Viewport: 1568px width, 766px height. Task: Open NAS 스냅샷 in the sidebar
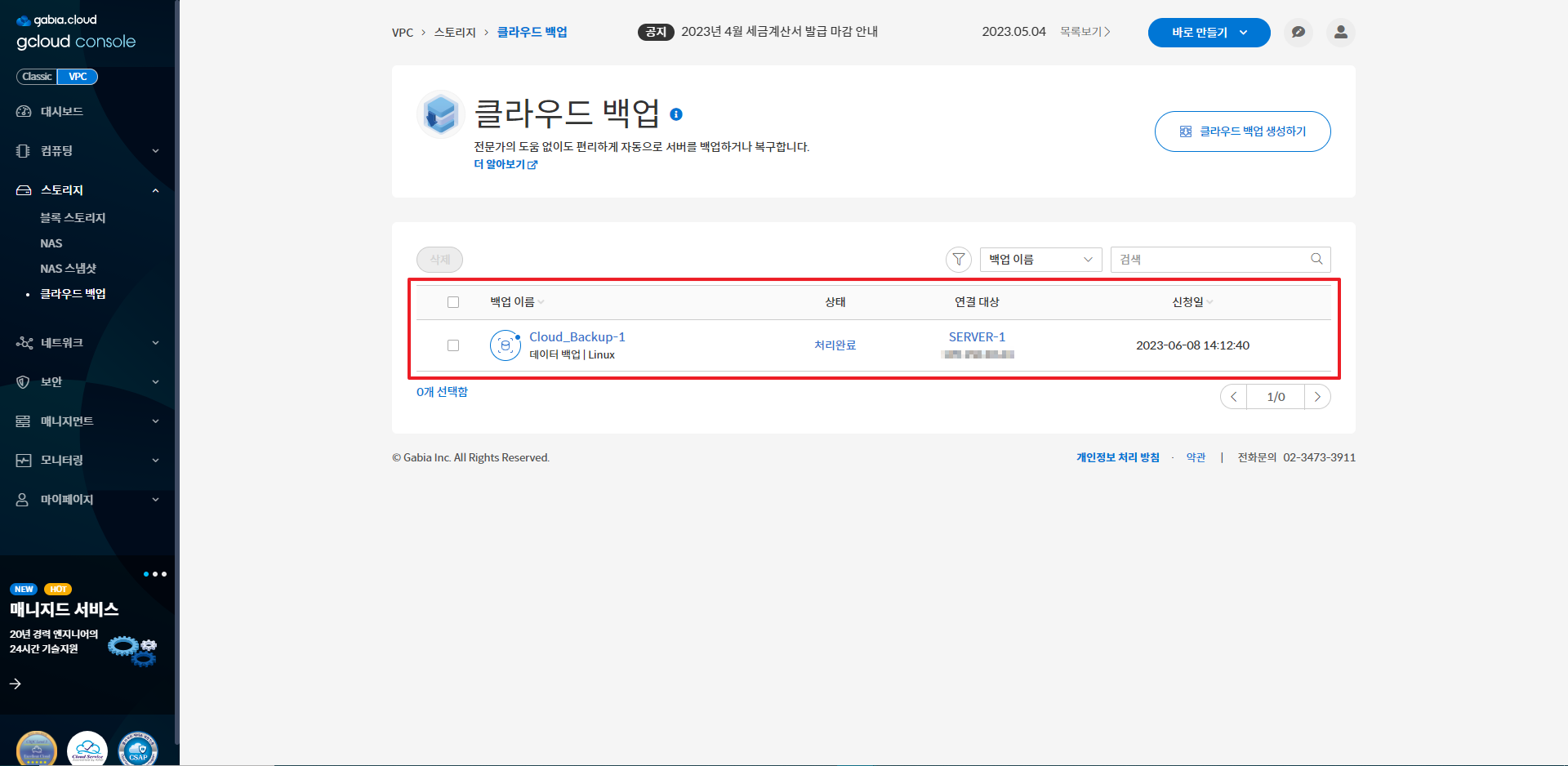tap(69, 269)
